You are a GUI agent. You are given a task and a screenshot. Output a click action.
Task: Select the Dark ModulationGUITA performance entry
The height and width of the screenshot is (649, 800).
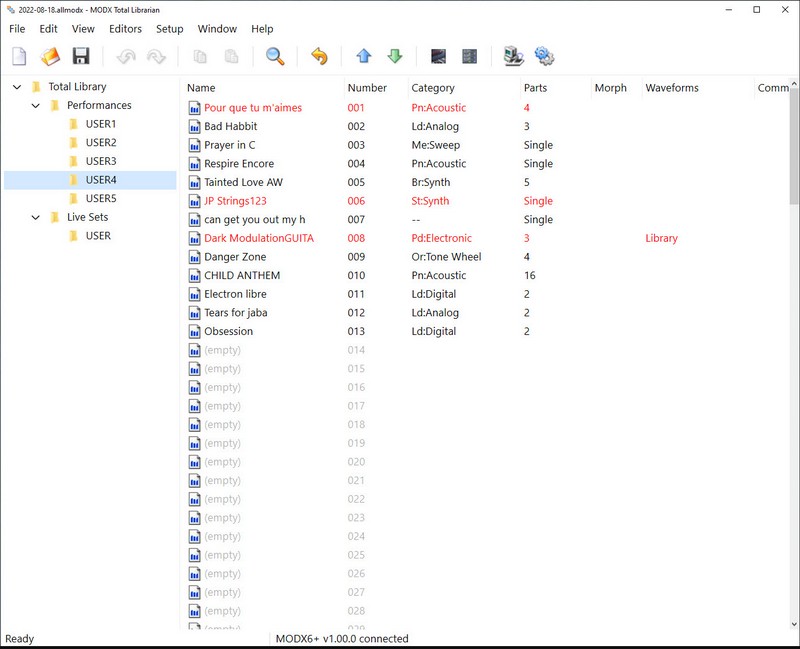(258, 238)
